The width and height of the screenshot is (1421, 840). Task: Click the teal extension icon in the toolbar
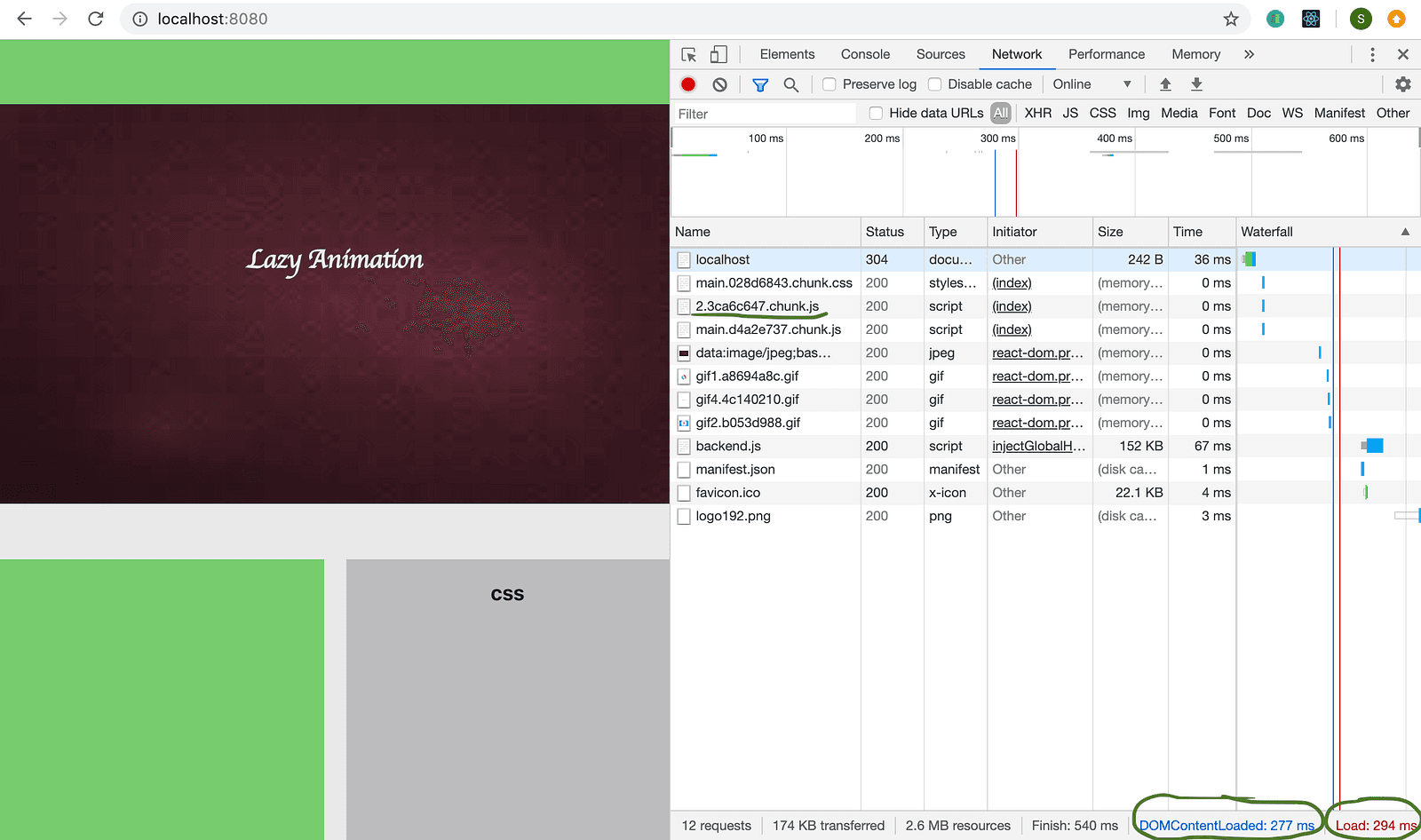[1275, 19]
